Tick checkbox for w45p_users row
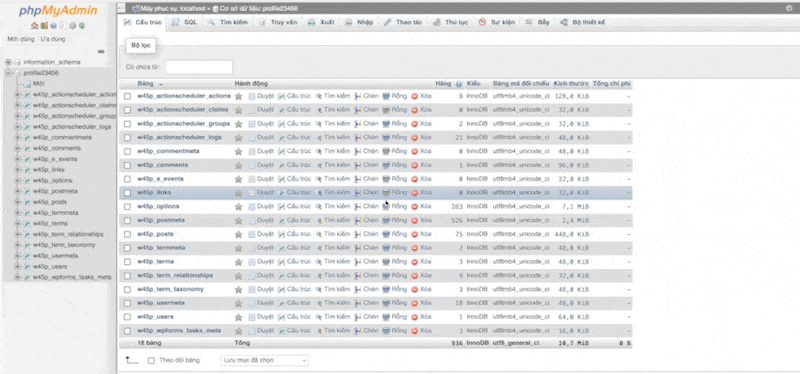Image resolution: width=800 pixels, height=374 pixels. (x=128, y=316)
